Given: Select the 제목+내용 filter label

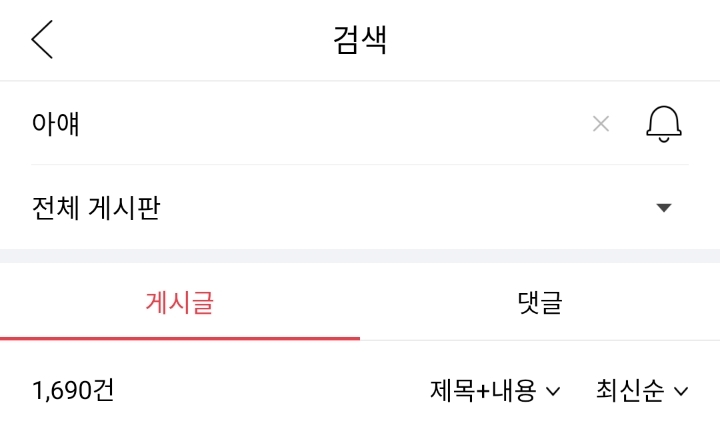Looking at the screenshot, I should [x=483, y=390].
